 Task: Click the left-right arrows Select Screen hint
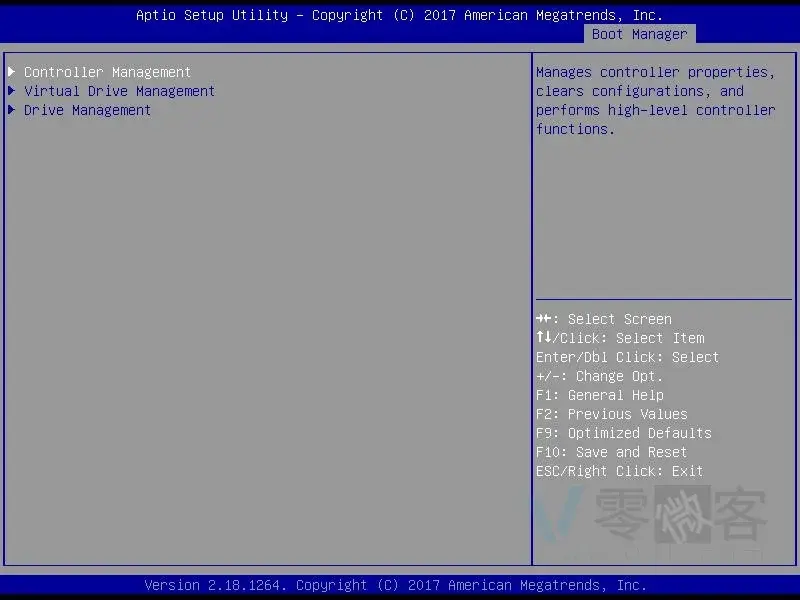pos(604,319)
